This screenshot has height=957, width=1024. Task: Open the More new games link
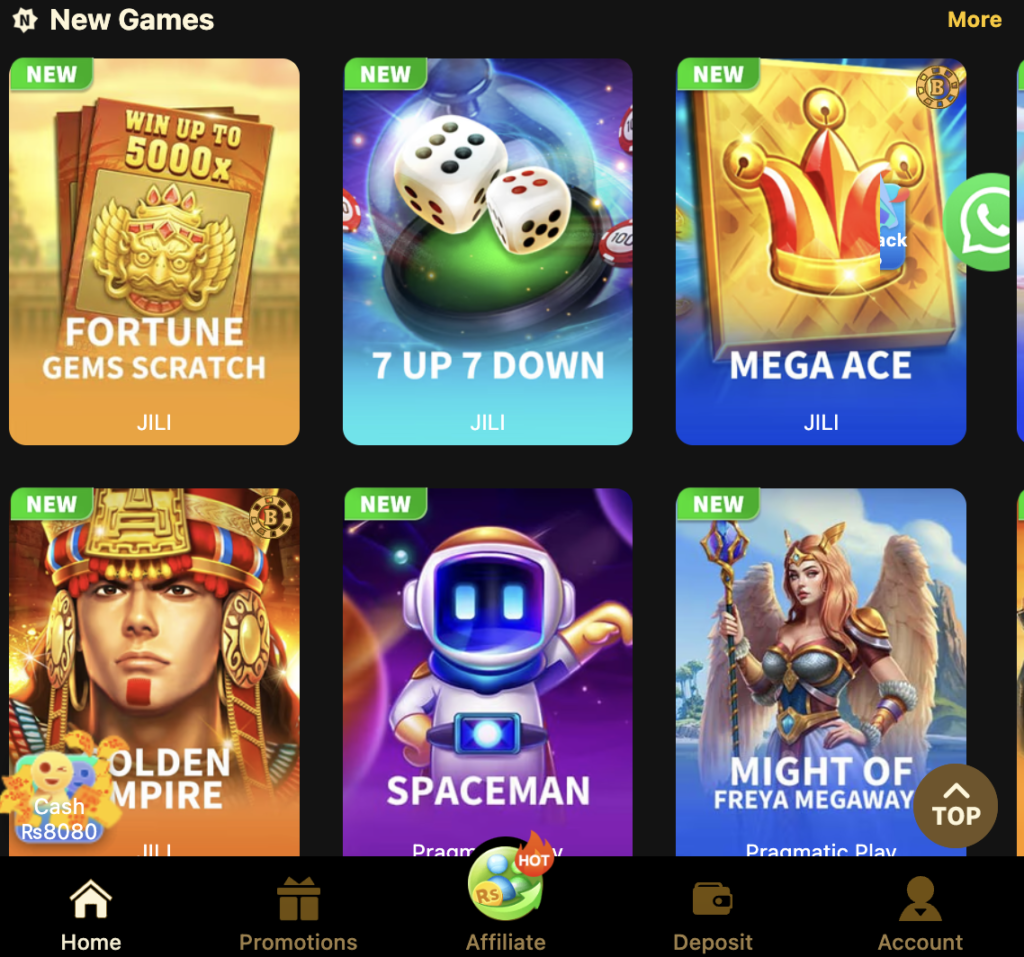(x=974, y=20)
